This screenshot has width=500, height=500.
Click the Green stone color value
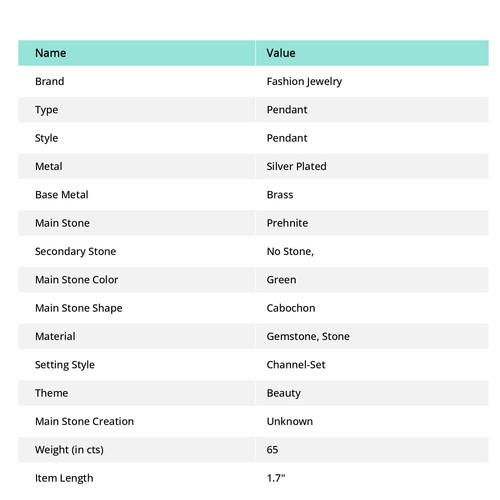click(x=281, y=280)
